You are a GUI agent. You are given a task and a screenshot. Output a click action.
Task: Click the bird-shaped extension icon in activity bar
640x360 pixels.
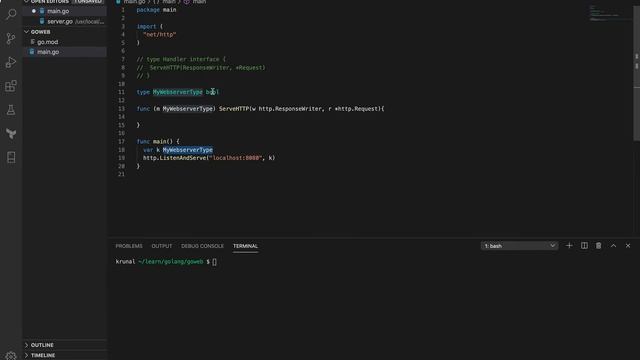click(x=11, y=133)
